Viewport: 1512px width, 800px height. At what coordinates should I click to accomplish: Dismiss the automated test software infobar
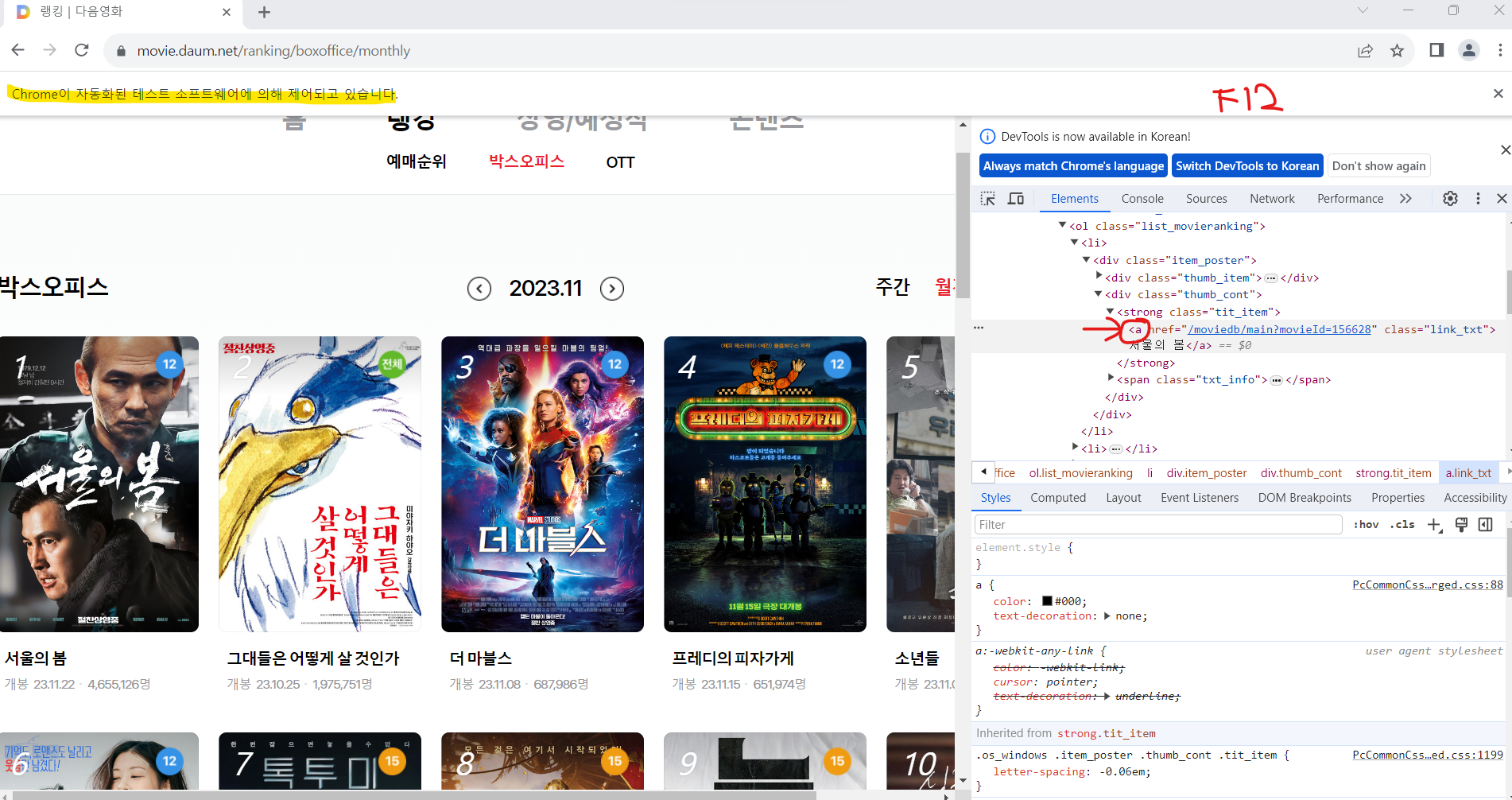tap(1498, 94)
